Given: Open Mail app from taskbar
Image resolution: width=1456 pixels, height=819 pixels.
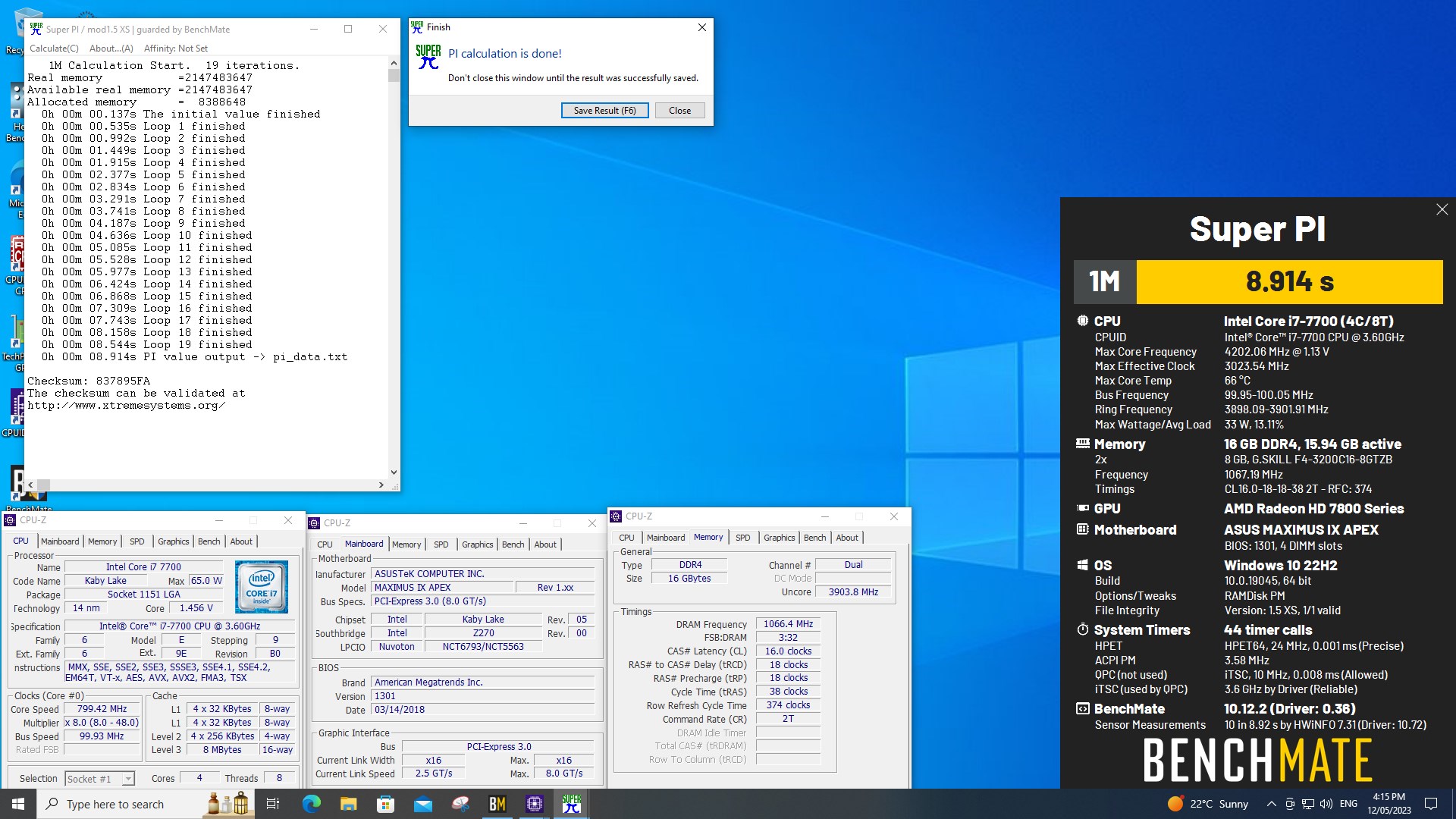Looking at the screenshot, I should tap(422, 804).
